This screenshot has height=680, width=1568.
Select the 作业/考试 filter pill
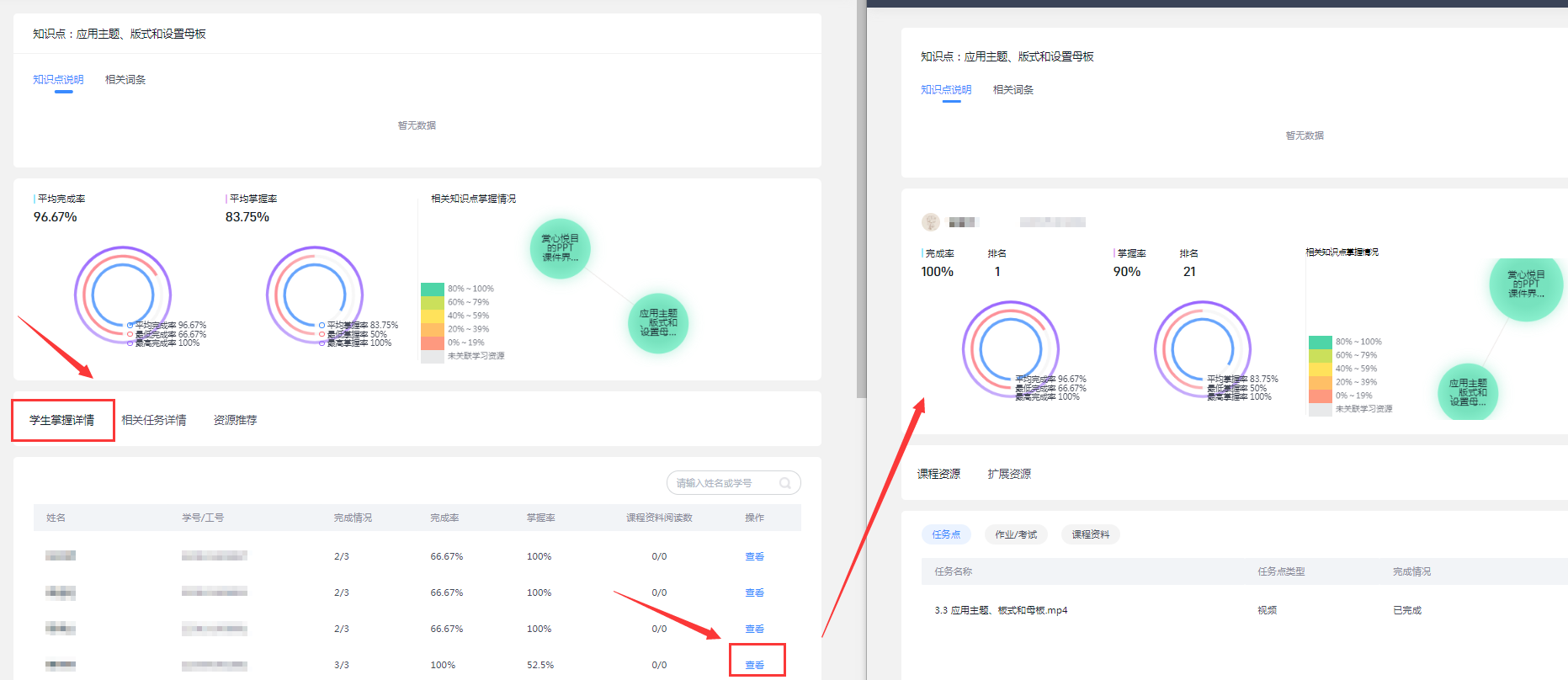[x=1016, y=534]
